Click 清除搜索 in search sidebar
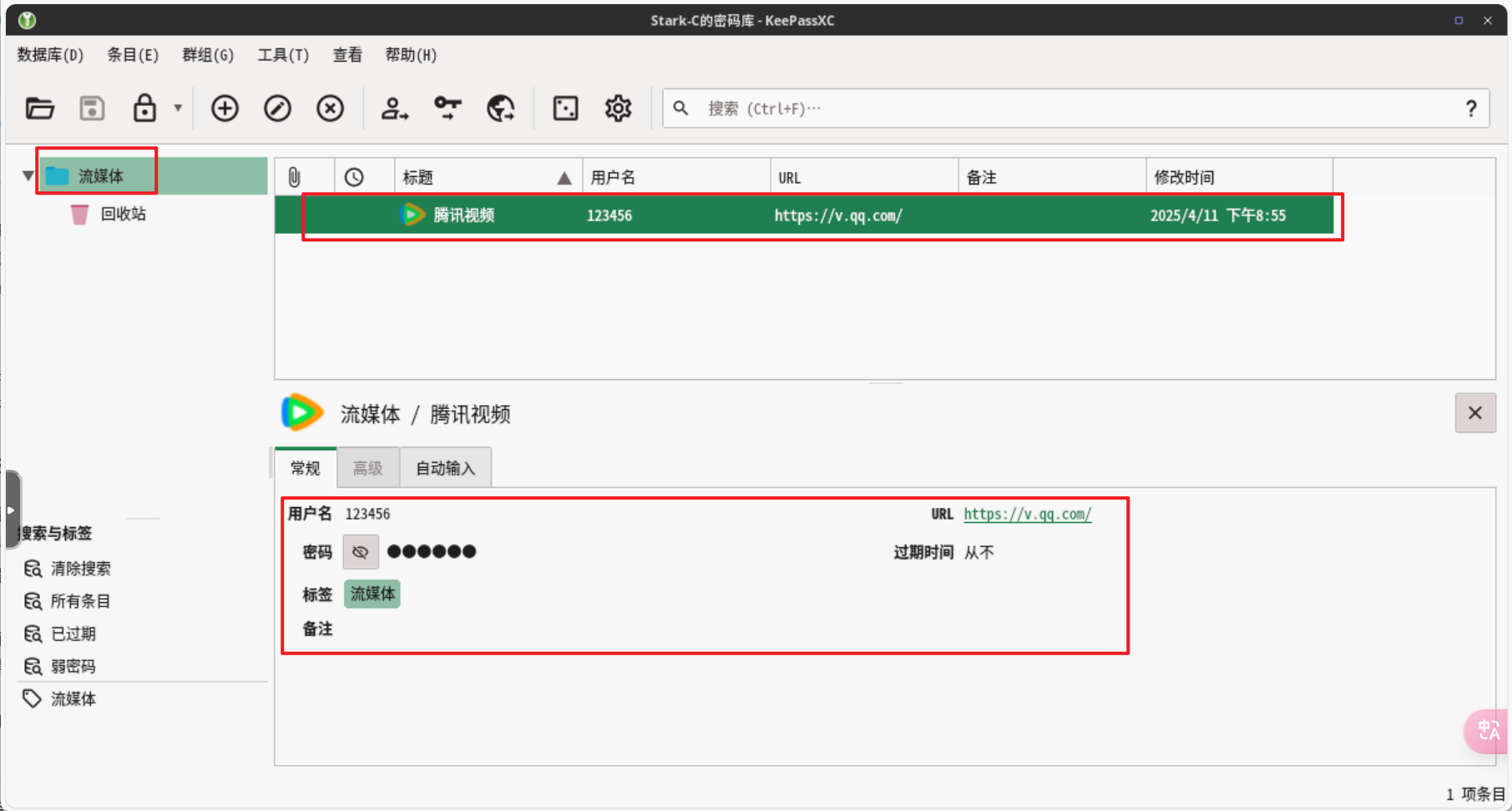1512x811 pixels. coord(81,569)
